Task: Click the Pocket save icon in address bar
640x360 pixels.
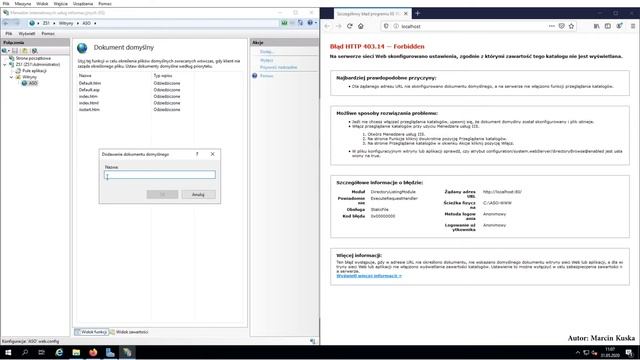Action: click(562, 26)
